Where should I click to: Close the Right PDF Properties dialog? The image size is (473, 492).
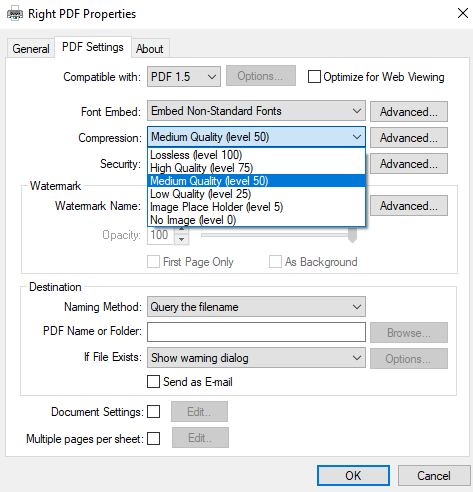463,13
